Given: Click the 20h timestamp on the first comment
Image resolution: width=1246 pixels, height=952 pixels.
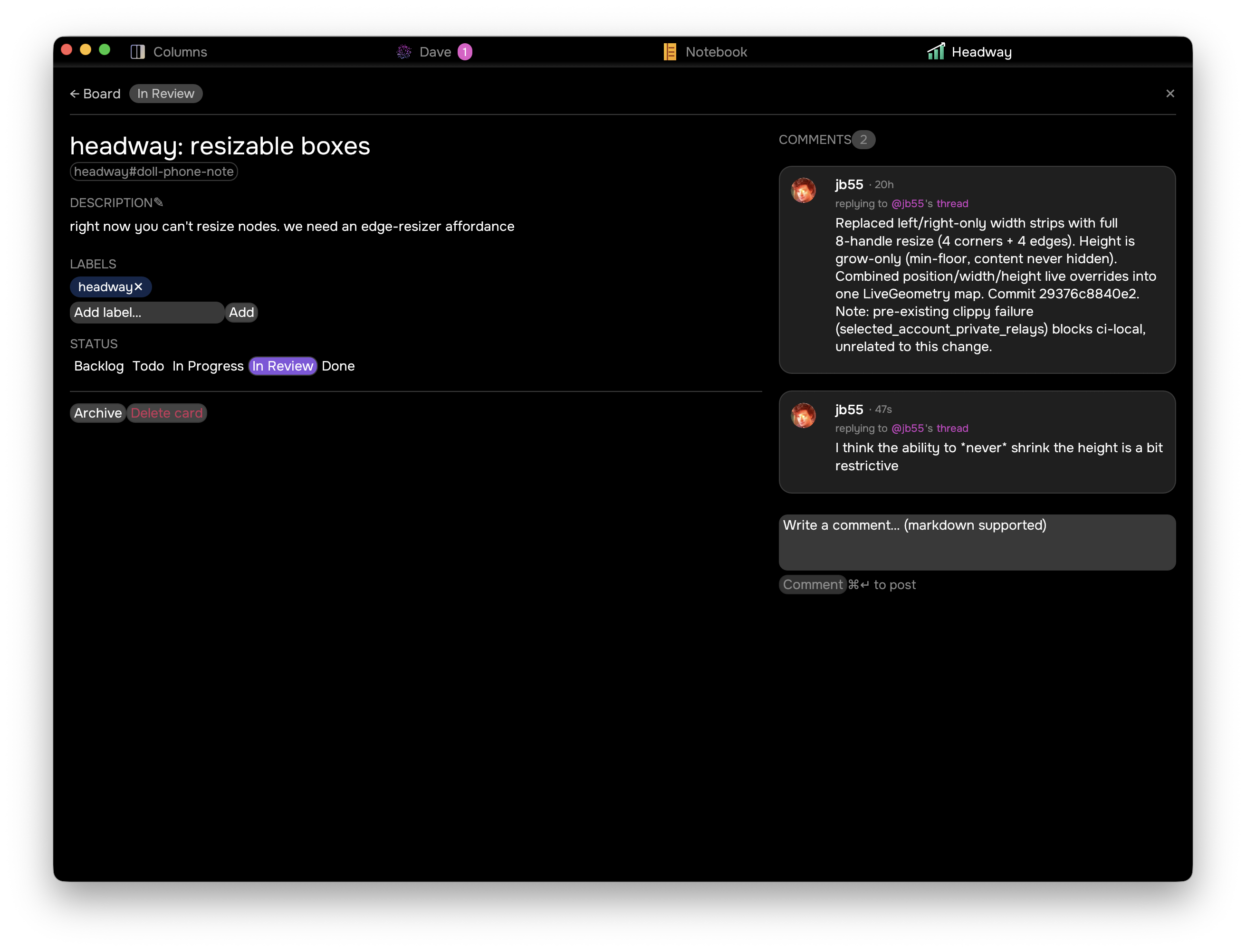Looking at the screenshot, I should [x=883, y=184].
